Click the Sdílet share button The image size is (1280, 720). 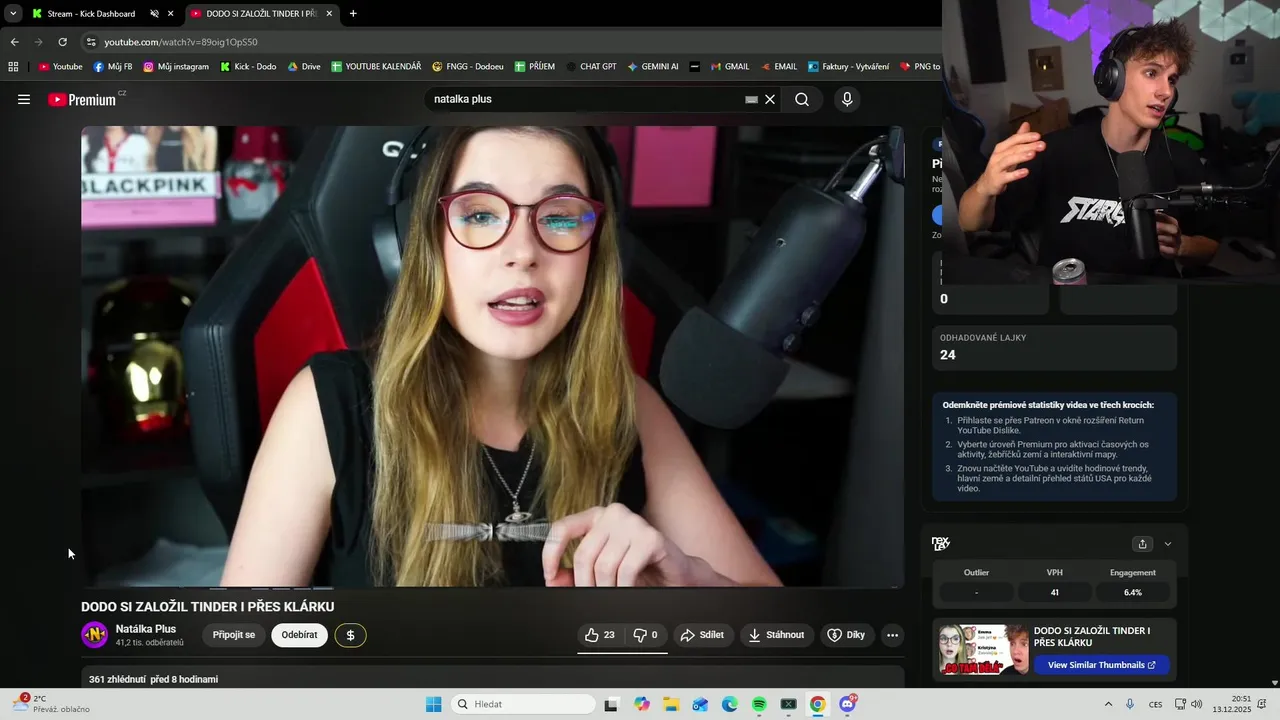[702, 635]
